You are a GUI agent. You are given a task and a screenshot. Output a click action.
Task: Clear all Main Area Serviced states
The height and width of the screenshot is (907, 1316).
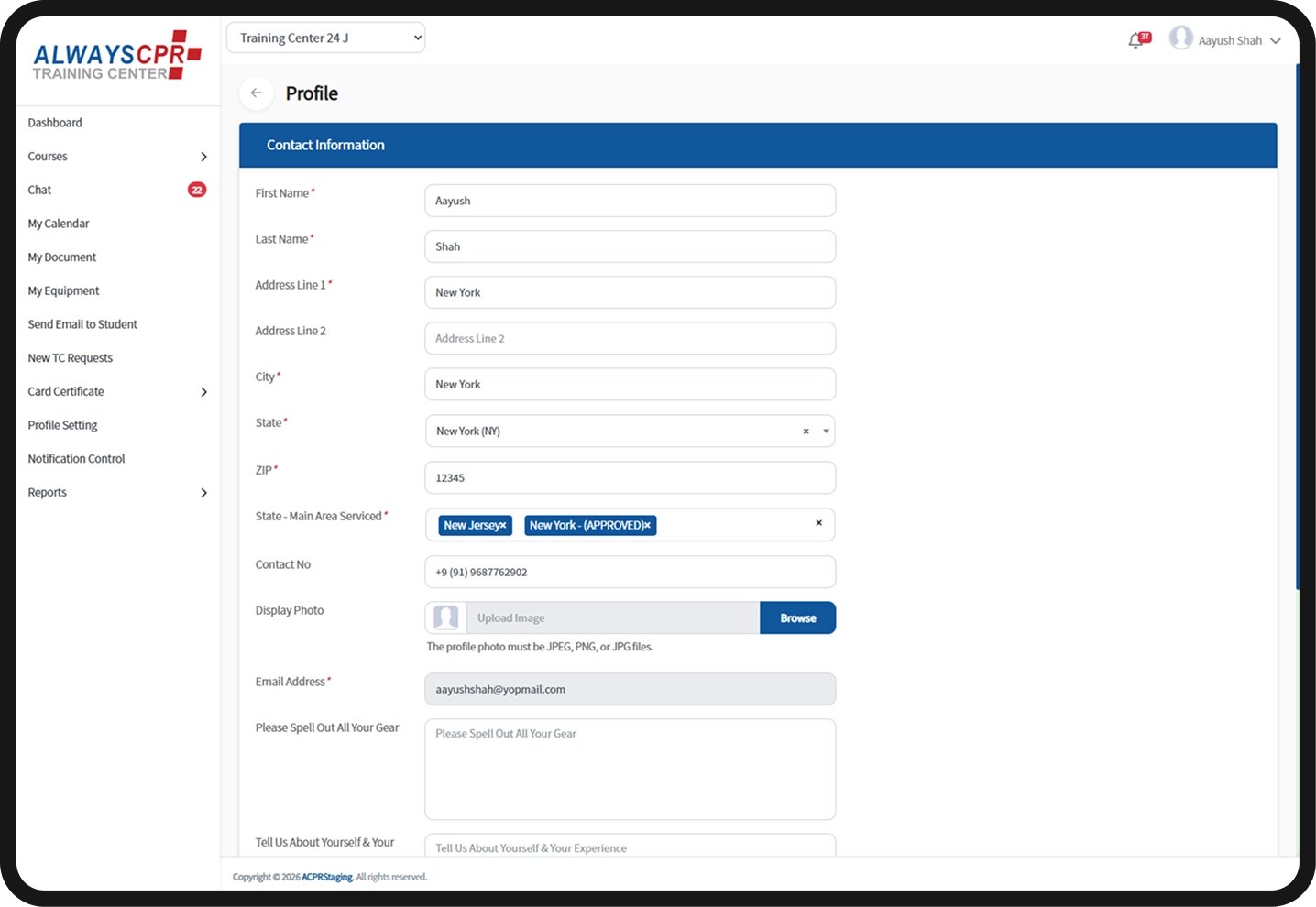pos(818,523)
